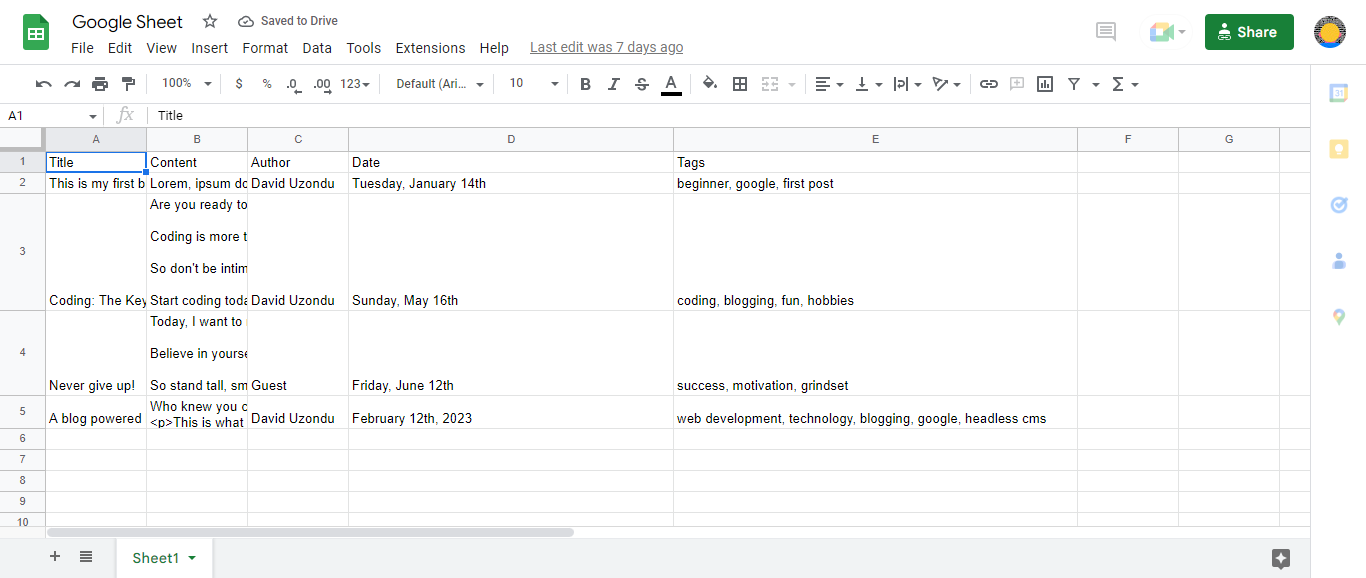The height and width of the screenshot is (578, 1366).
Task: Toggle strikethrough formatting
Action: [642, 84]
